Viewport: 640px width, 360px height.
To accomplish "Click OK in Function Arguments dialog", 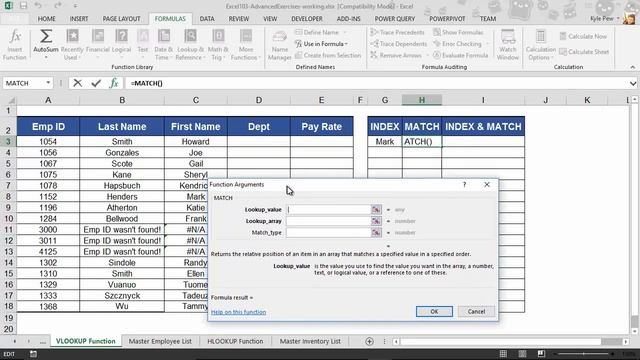I will (x=434, y=311).
